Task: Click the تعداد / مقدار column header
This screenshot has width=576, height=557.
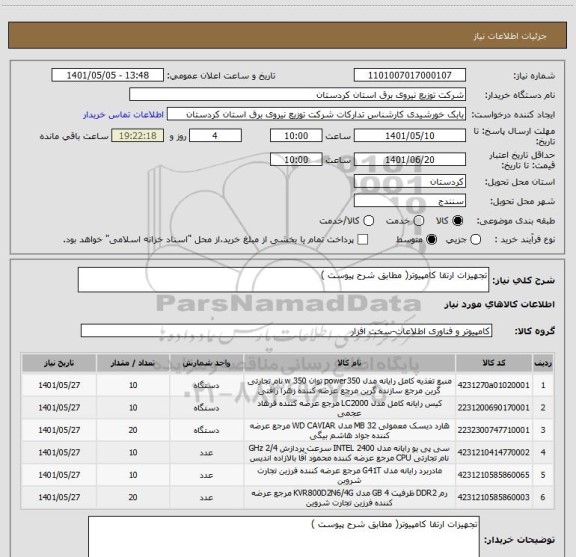Action: (x=133, y=363)
